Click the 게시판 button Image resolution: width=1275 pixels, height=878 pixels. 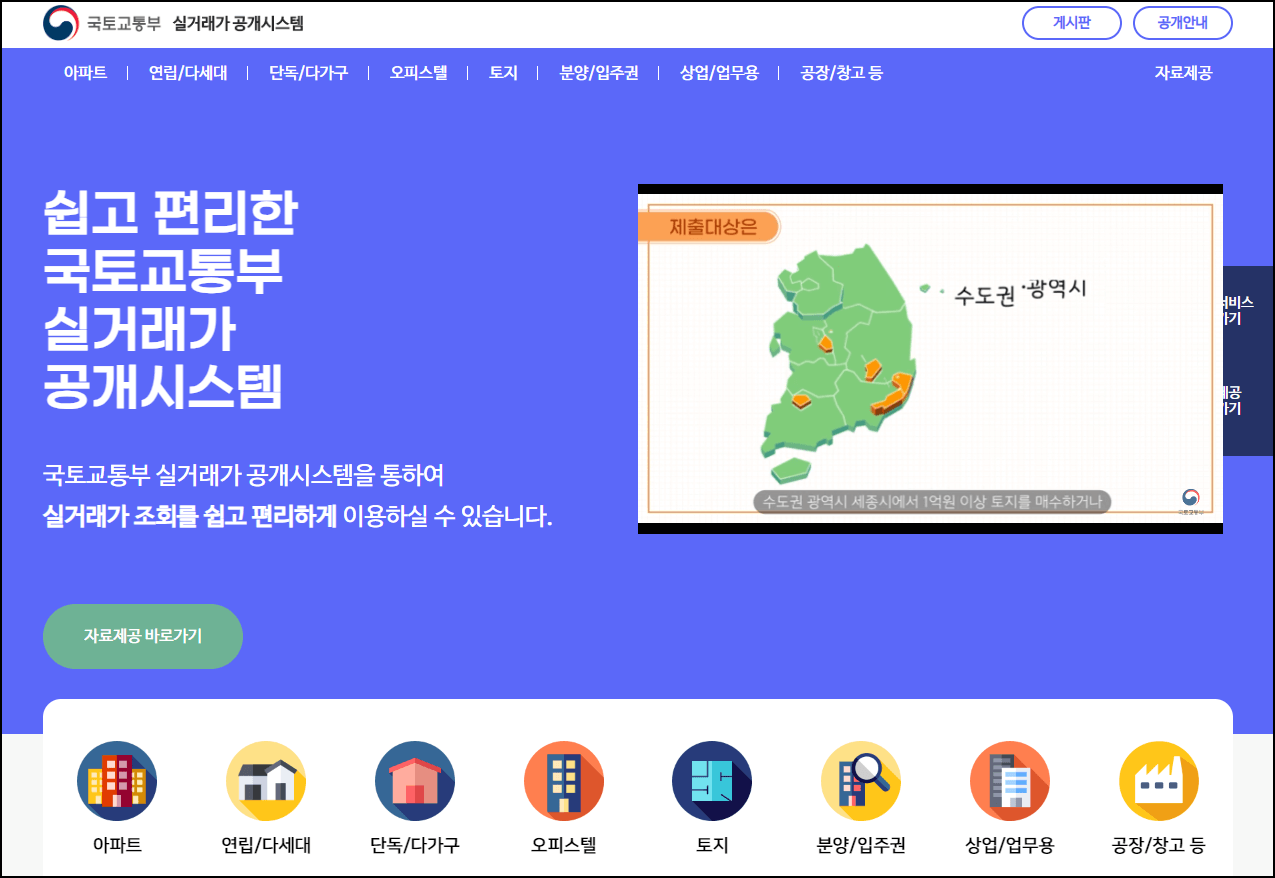pos(1072,23)
